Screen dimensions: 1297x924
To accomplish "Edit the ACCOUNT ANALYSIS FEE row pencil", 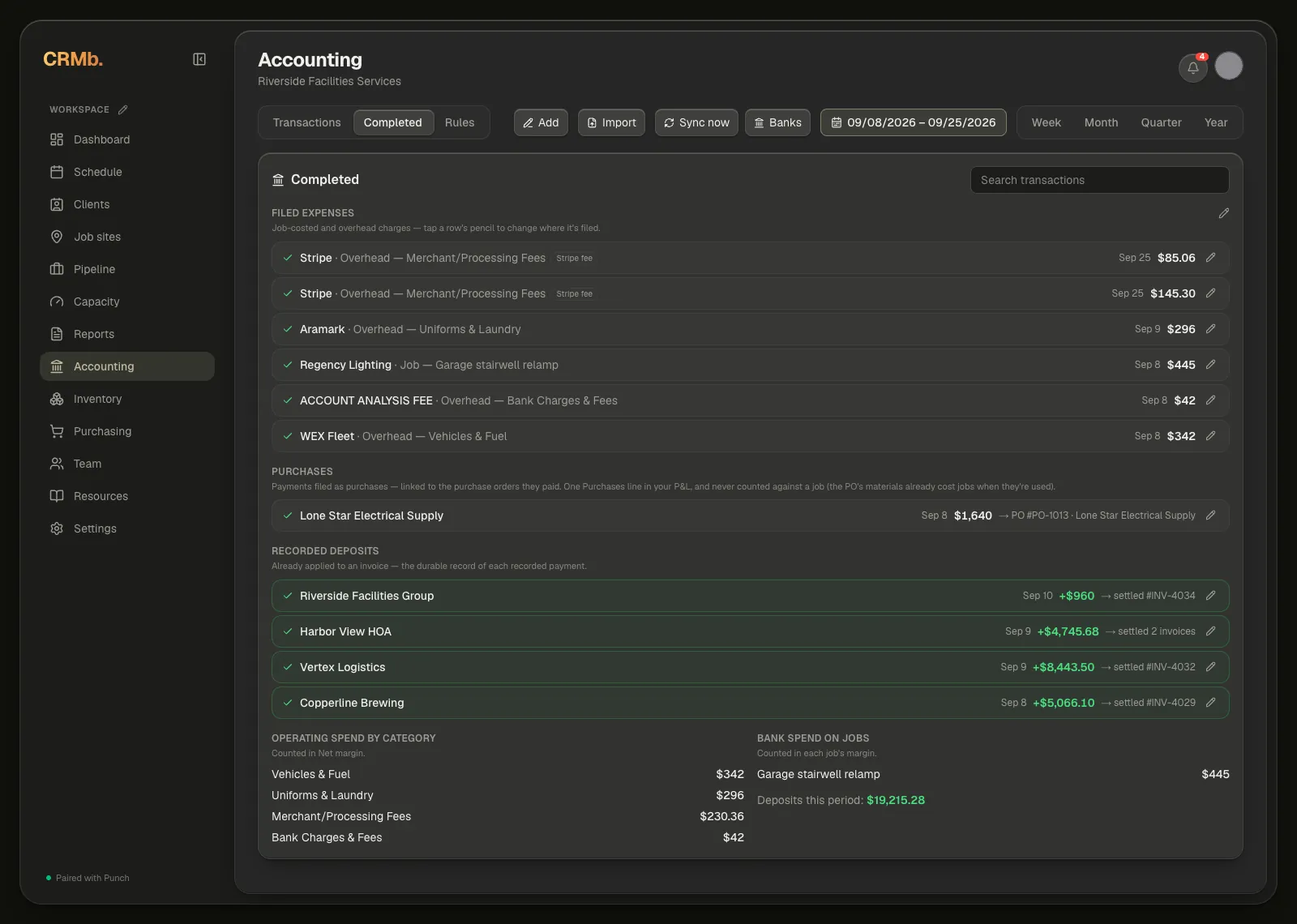I will tap(1210, 400).
